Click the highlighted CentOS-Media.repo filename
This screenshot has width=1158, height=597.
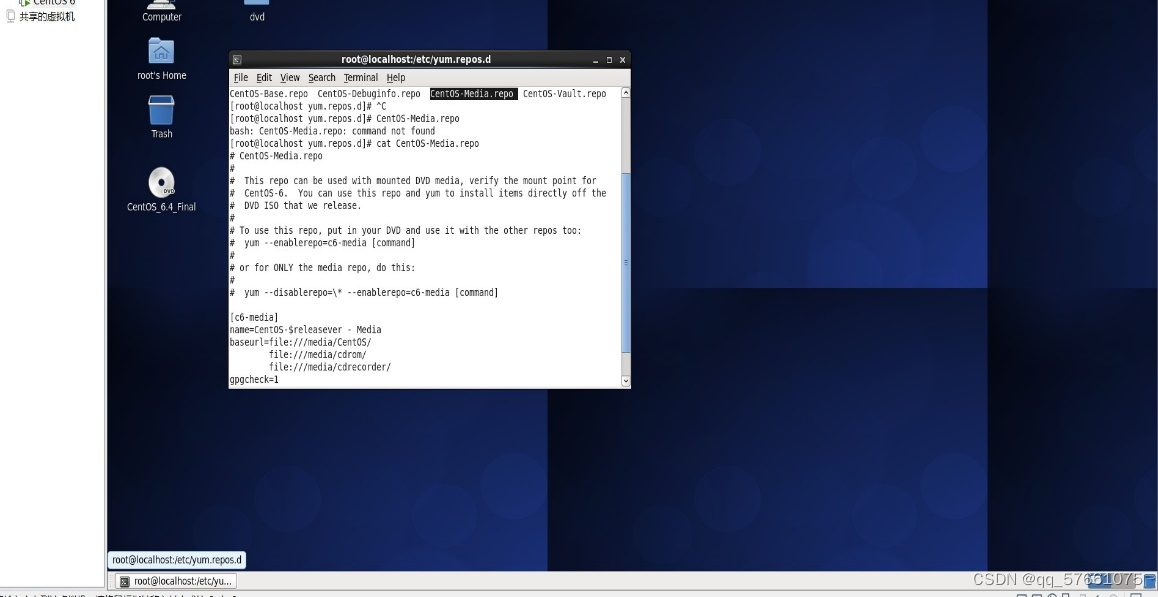point(475,93)
